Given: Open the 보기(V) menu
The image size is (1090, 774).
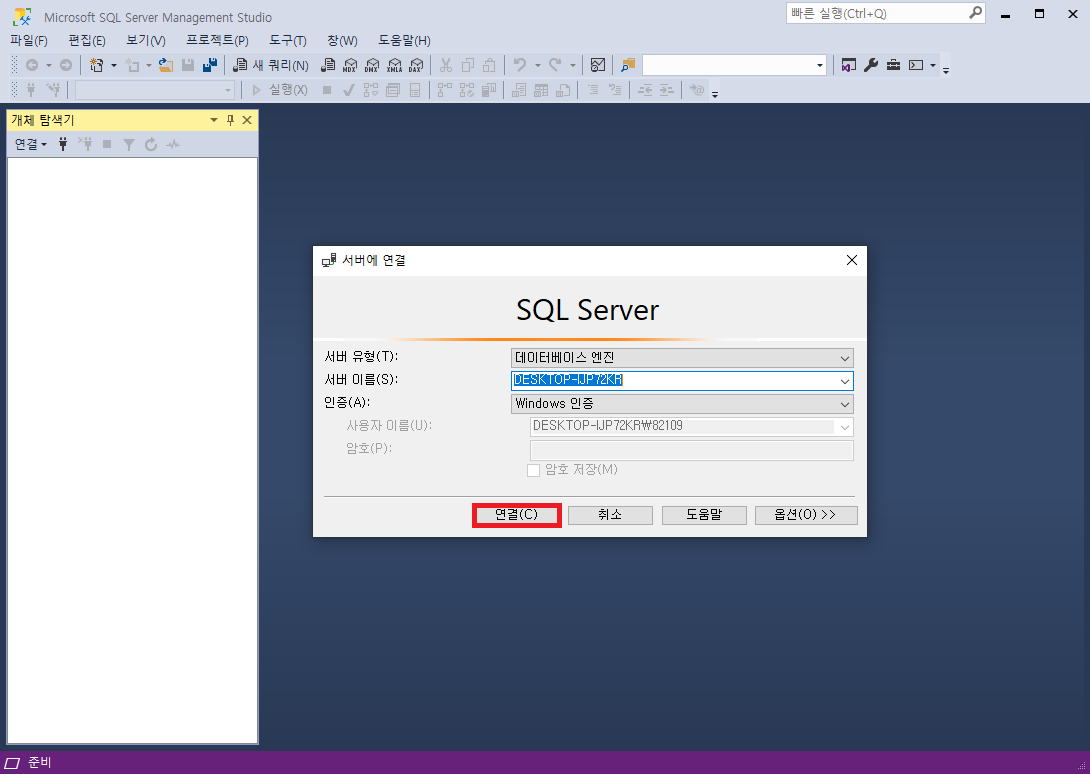Looking at the screenshot, I should [x=146, y=41].
